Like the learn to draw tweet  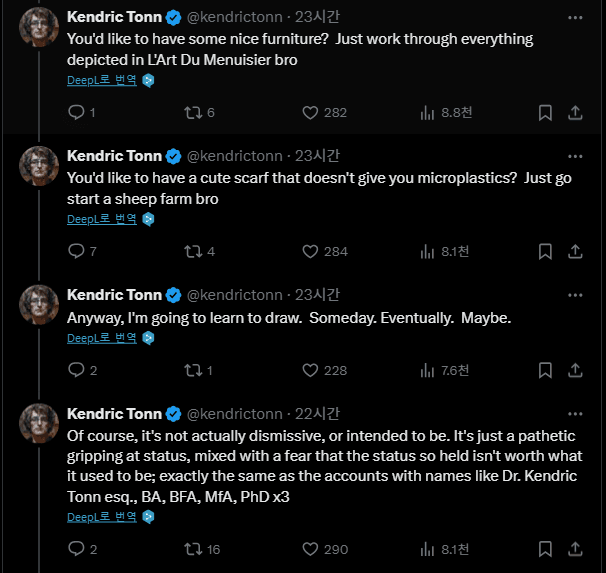point(310,370)
